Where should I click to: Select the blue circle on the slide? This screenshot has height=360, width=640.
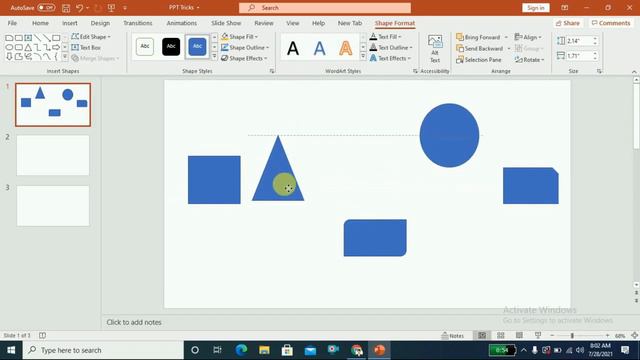(x=449, y=135)
